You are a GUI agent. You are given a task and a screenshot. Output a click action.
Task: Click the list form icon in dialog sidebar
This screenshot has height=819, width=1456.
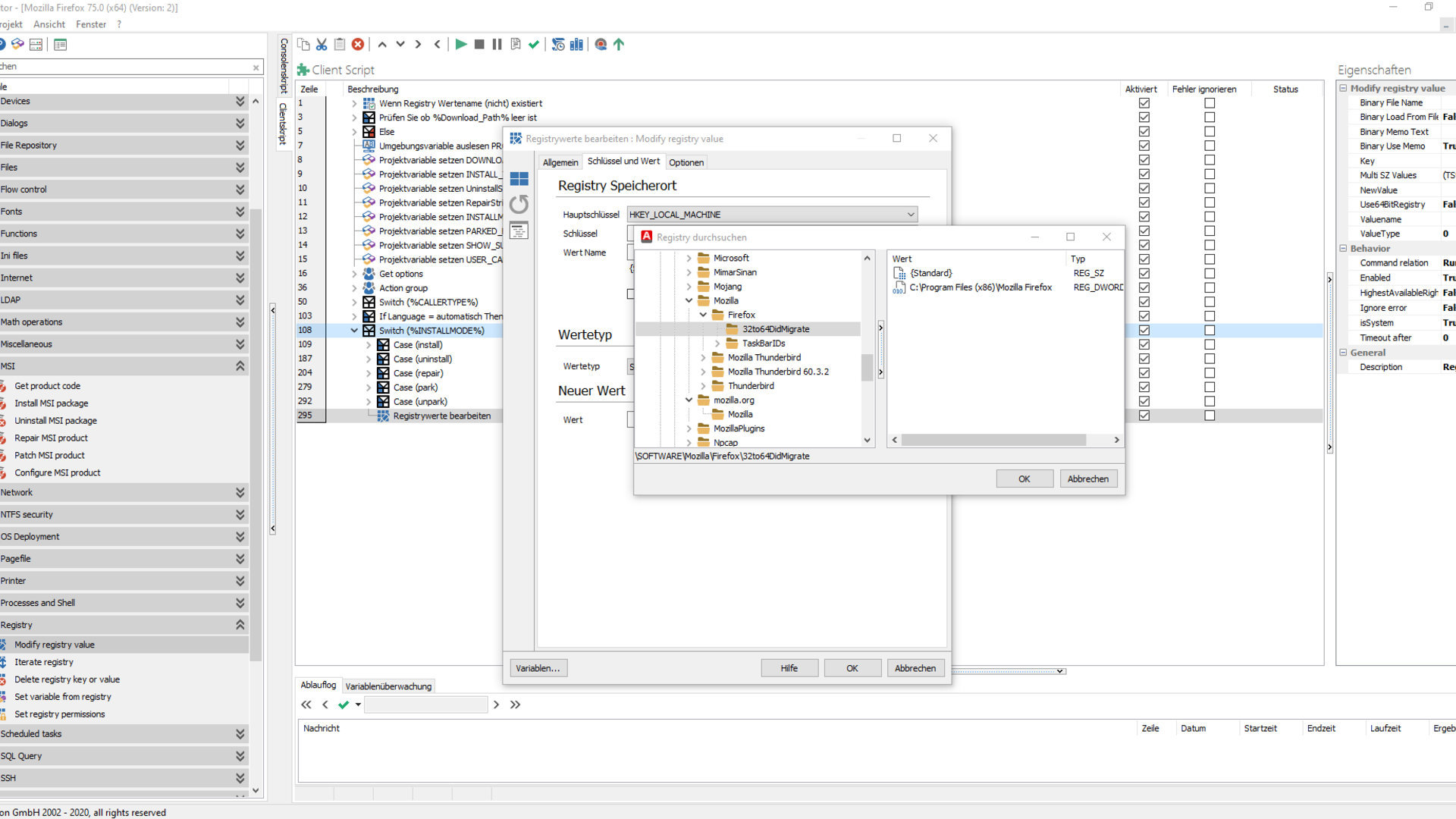click(x=519, y=231)
